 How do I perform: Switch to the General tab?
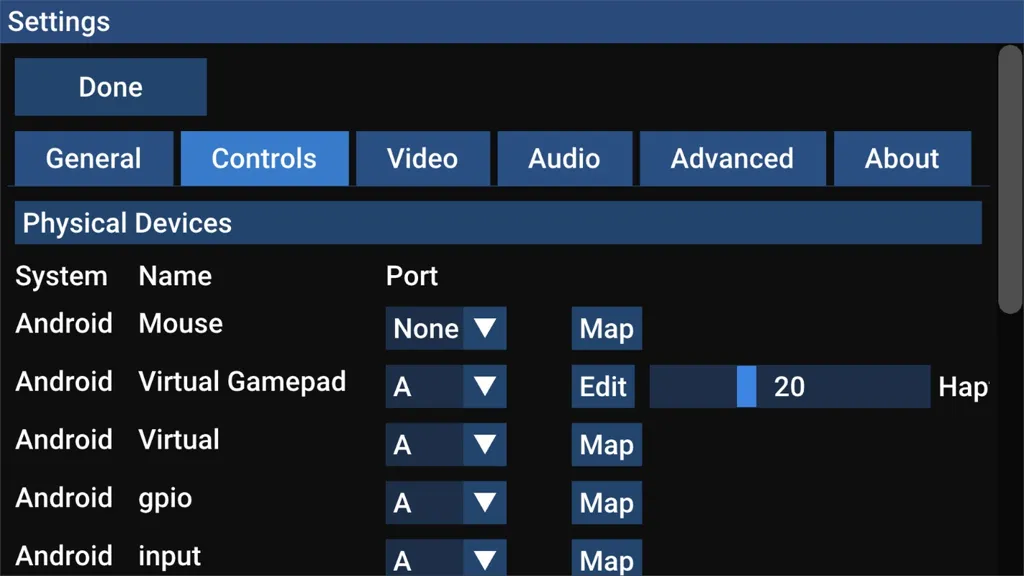coord(94,159)
